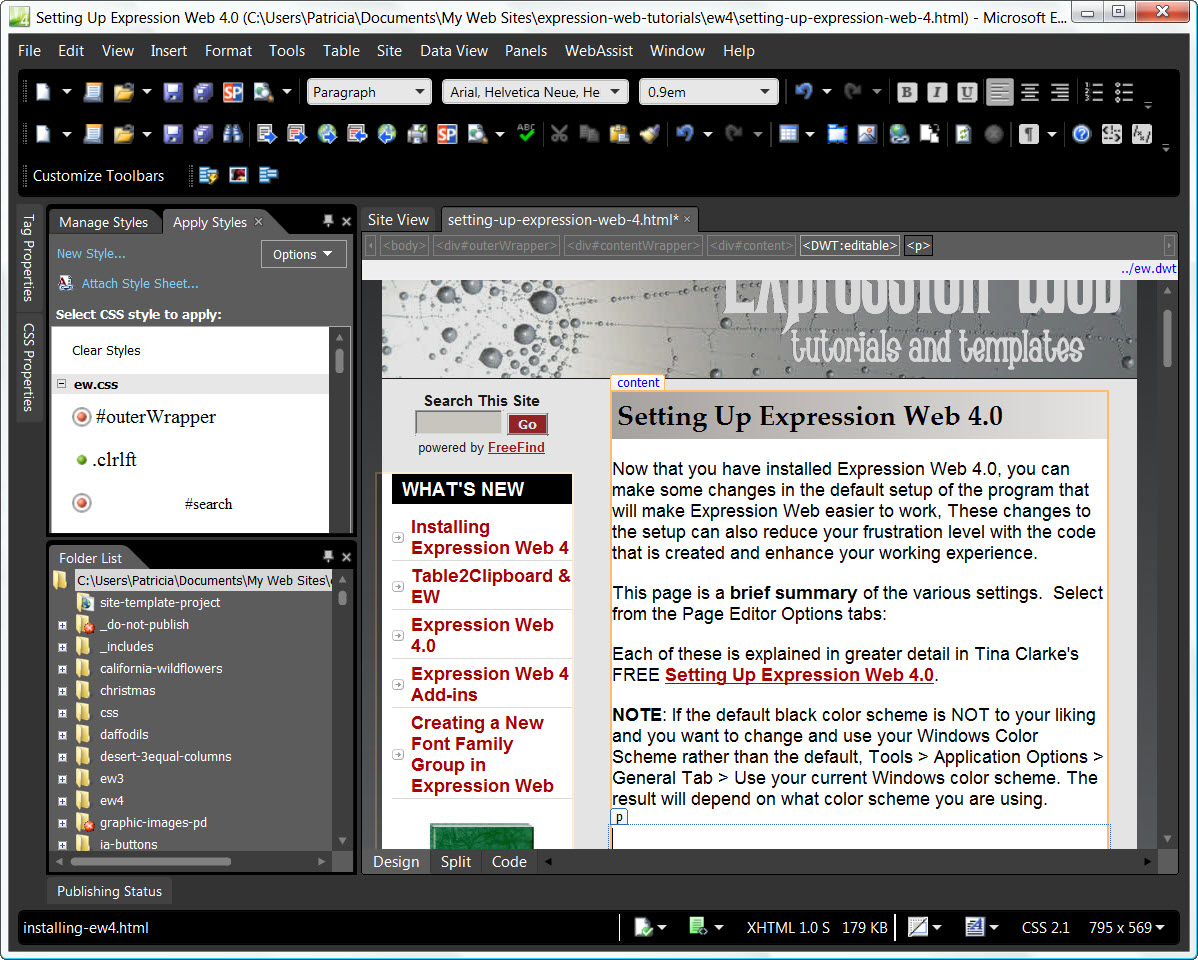
Task: Click the site-template-project file icon
Action: (86, 602)
